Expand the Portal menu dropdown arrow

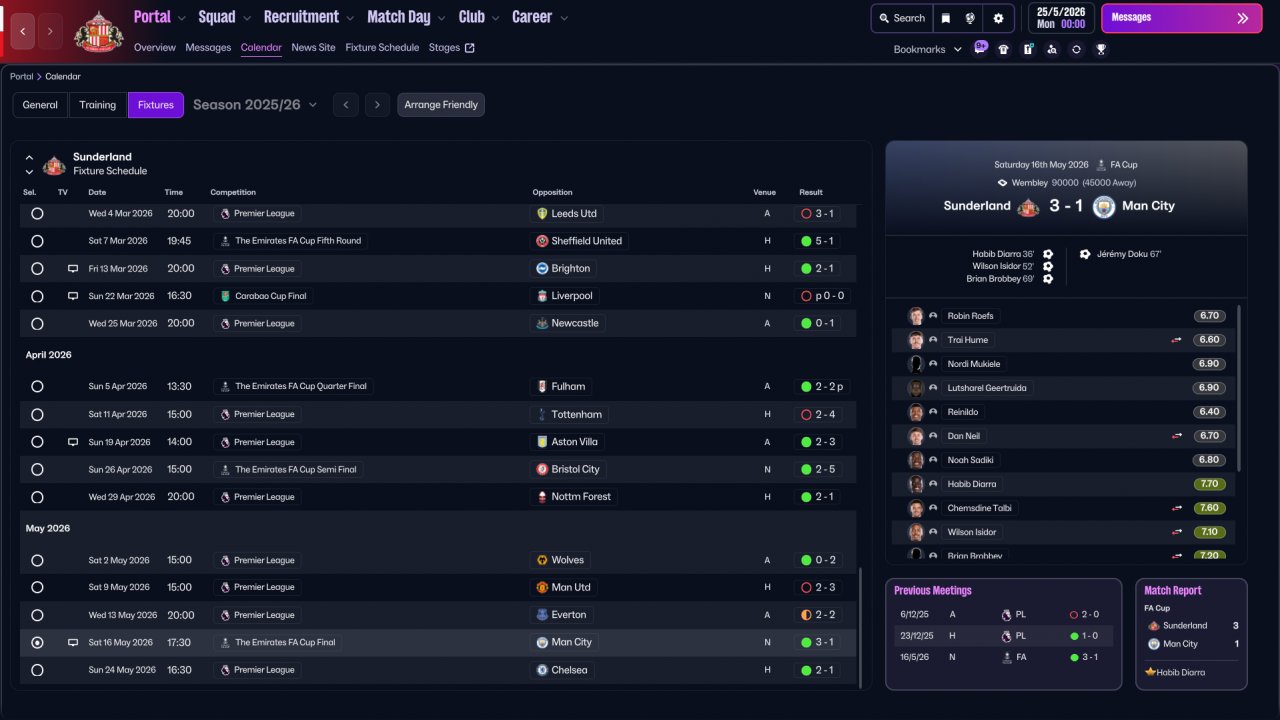pyautogui.click(x=181, y=18)
